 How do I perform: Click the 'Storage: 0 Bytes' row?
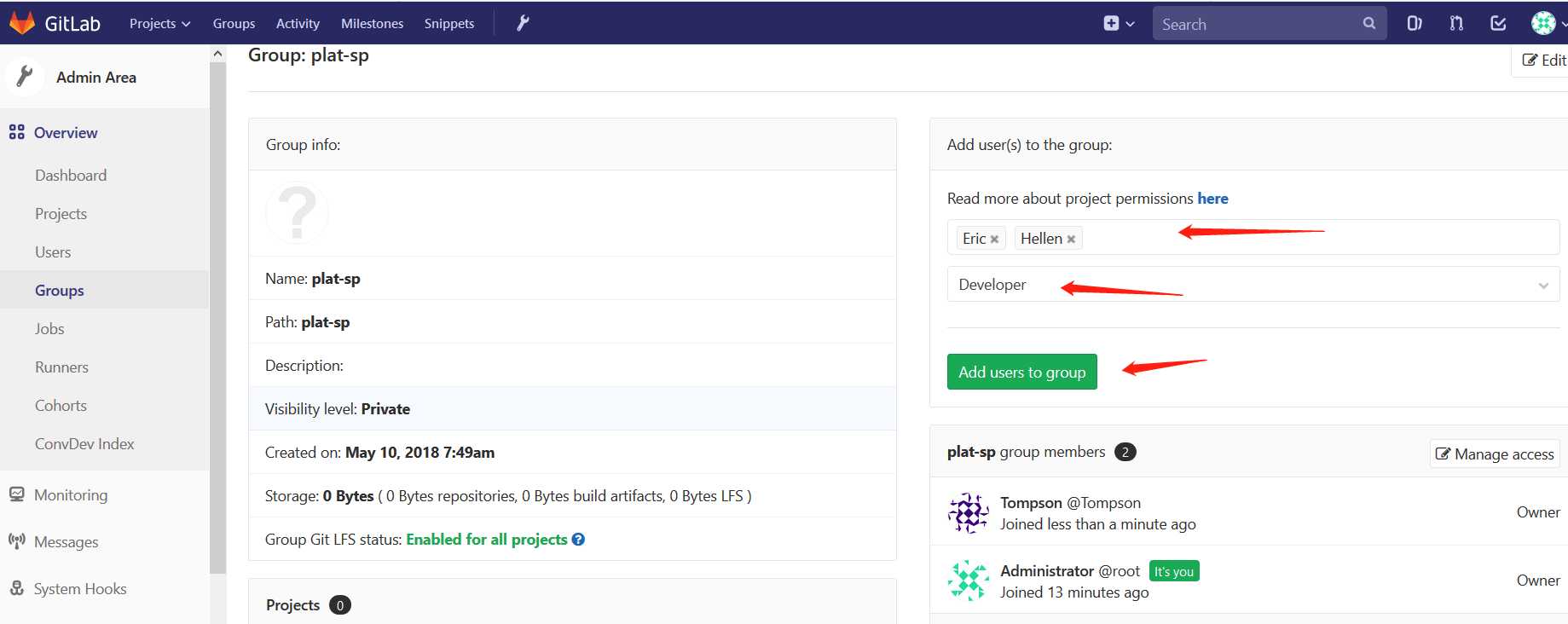click(572, 495)
